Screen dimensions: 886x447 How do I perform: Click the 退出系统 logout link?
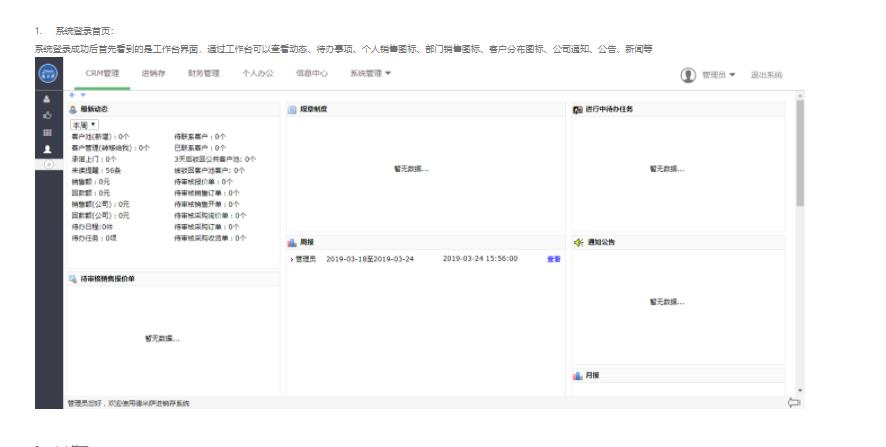point(767,75)
